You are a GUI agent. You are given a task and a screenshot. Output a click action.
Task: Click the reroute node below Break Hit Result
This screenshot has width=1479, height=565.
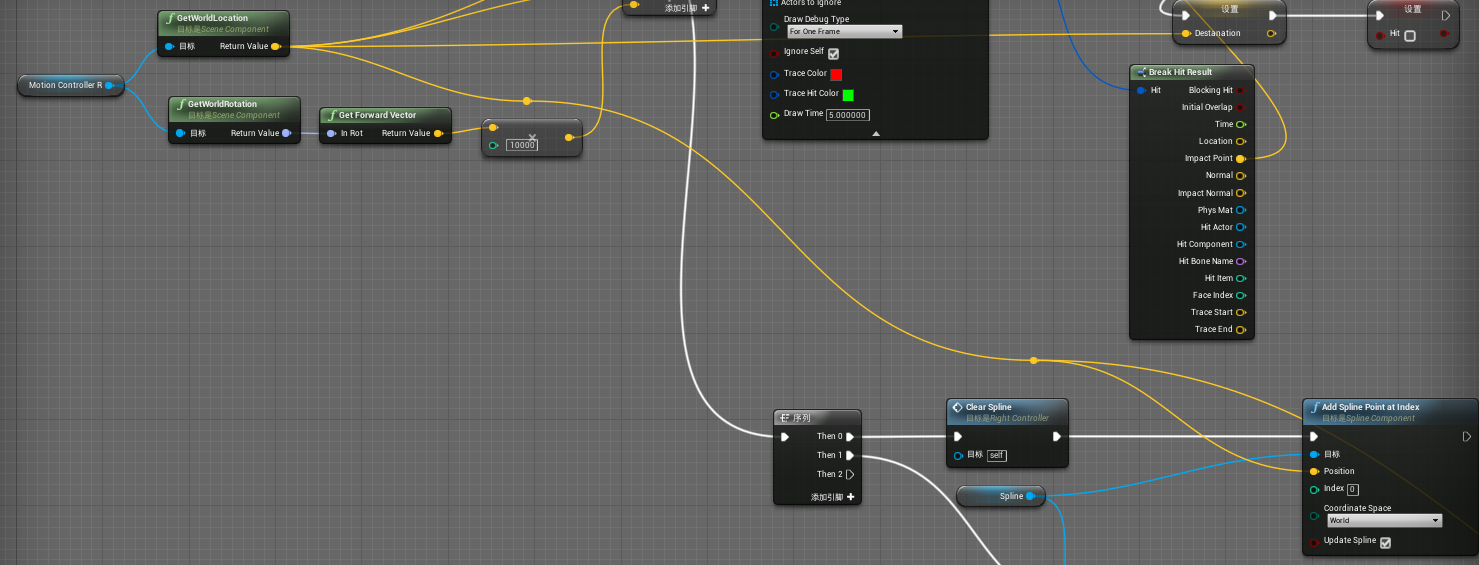pos(1034,360)
